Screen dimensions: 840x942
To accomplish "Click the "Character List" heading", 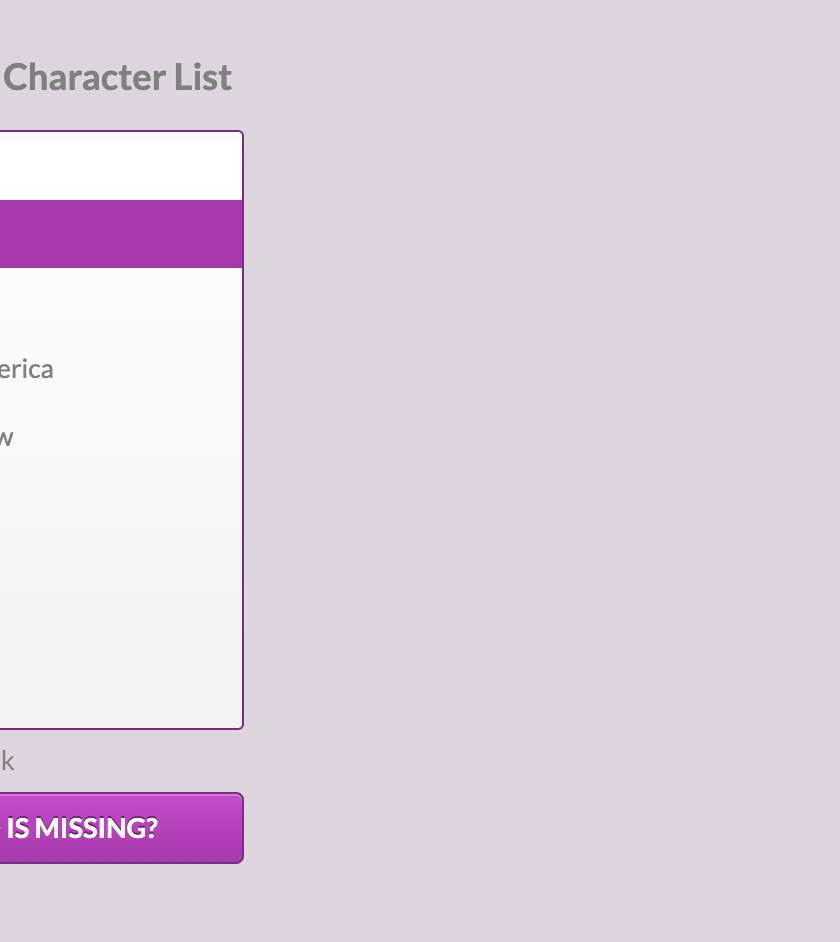I will pyautogui.click(x=117, y=77).
